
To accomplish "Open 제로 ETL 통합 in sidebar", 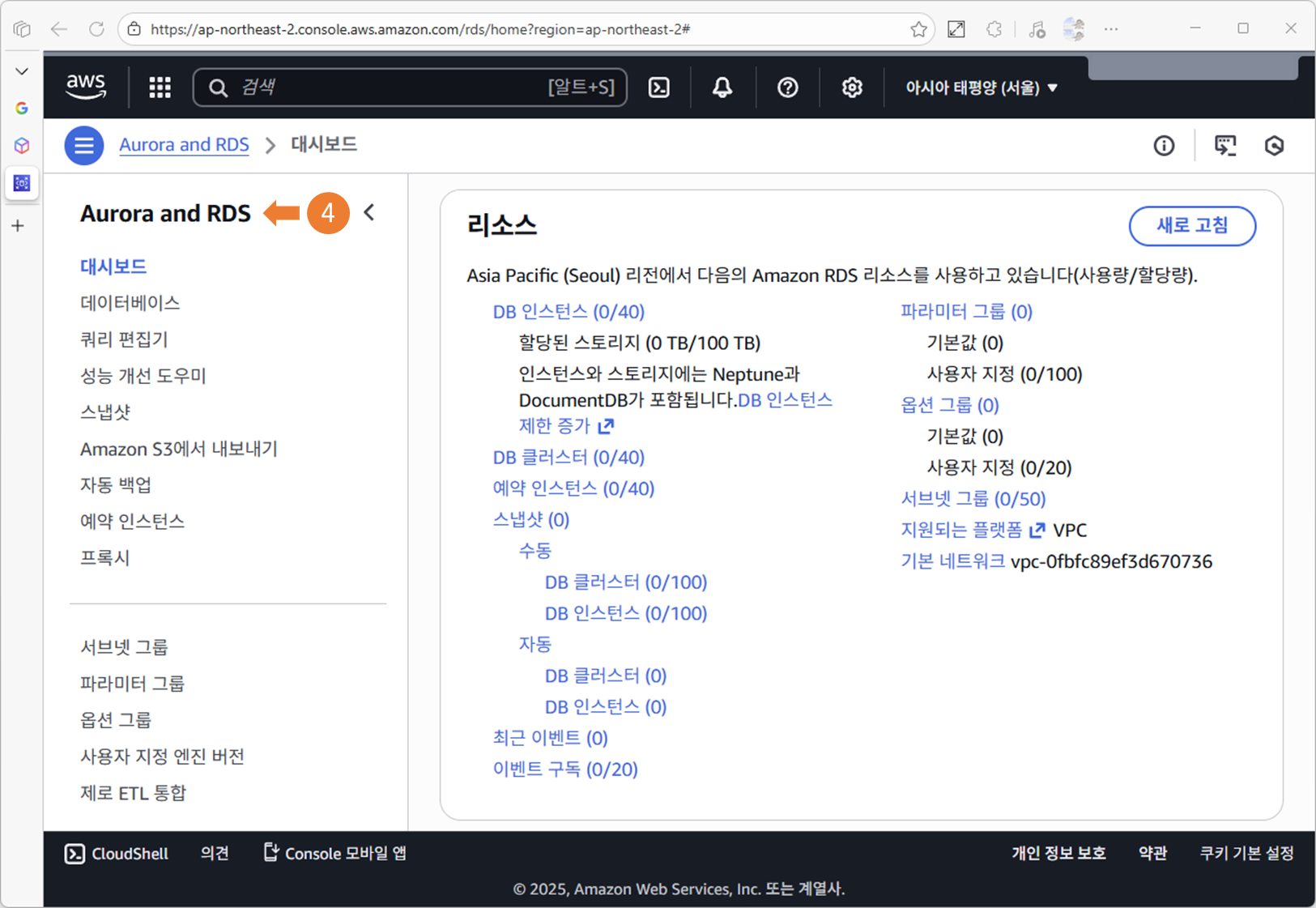I will [133, 793].
